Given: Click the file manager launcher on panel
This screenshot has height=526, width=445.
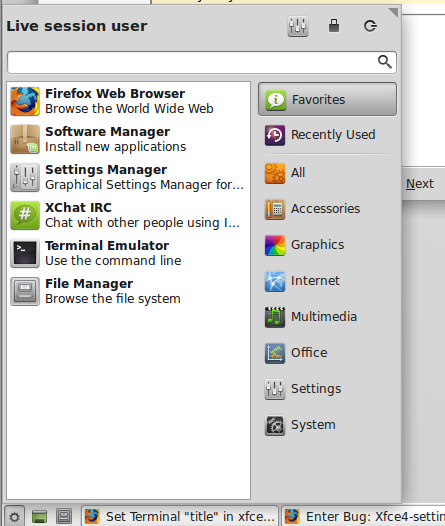Looking at the screenshot, I should 64,517.
